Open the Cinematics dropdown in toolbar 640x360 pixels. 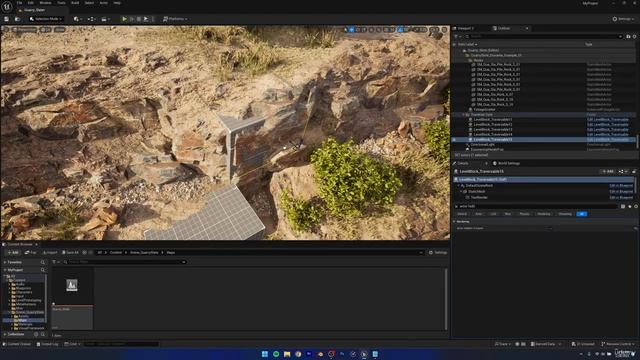[x=105, y=19]
